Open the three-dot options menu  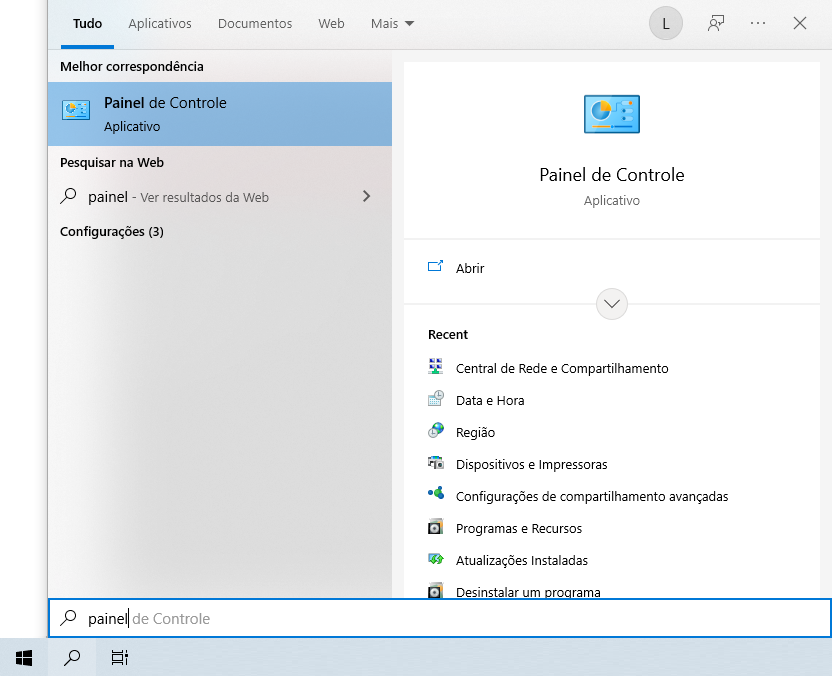(x=758, y=23)
